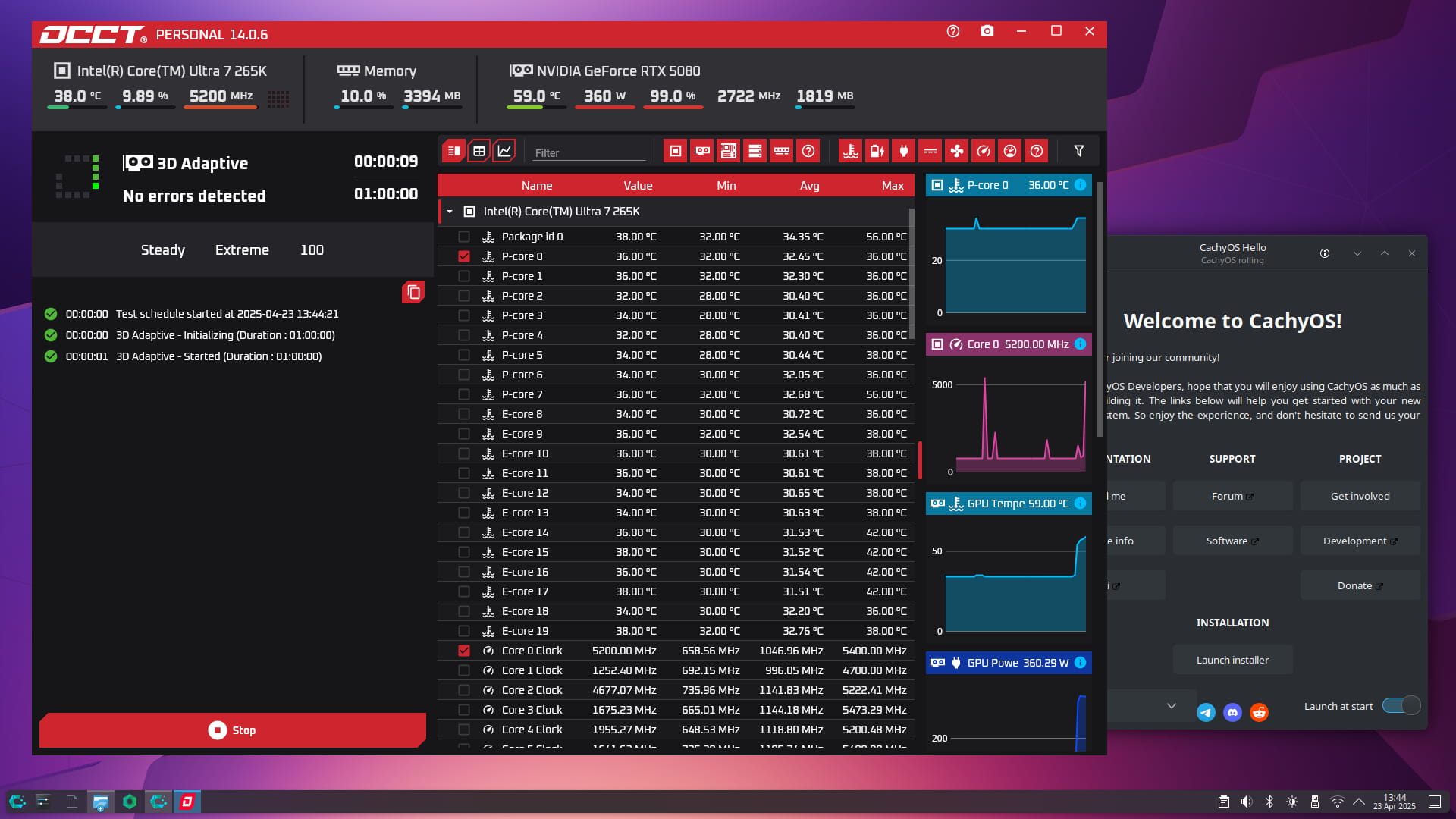Click the Max column header
Viewport: 1456px width, 819px height.
[892, 186]
